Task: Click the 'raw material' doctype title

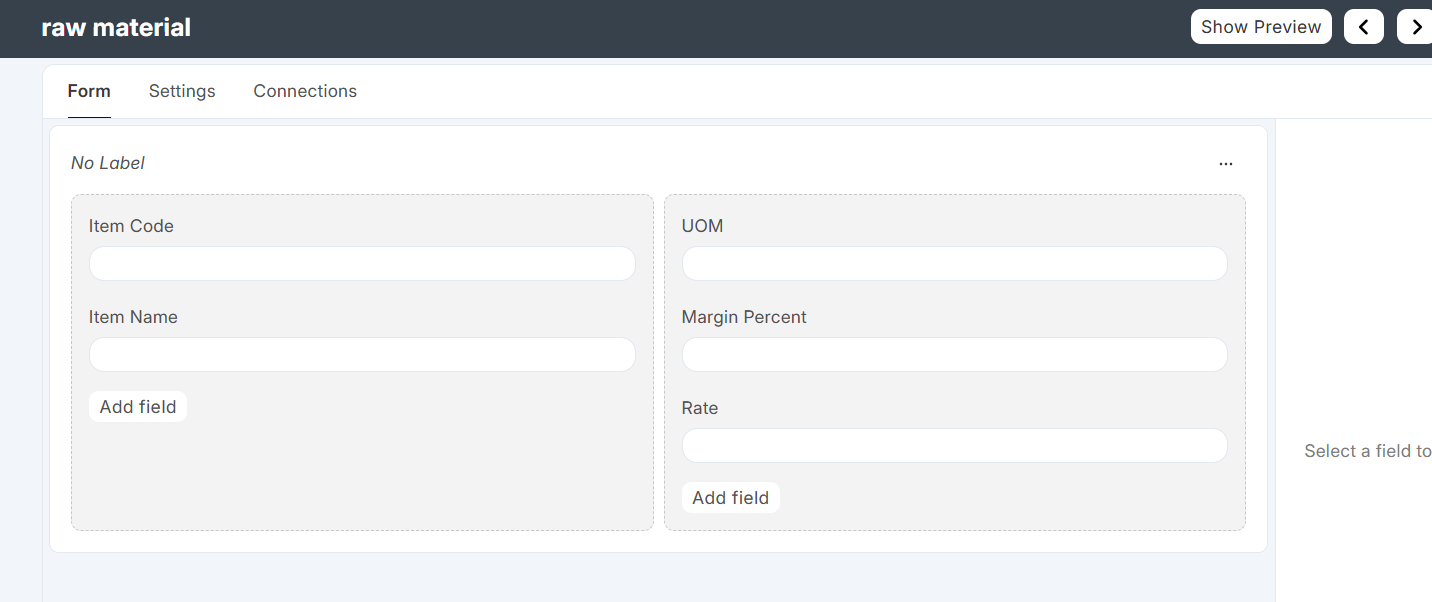Action: (116, 28)
